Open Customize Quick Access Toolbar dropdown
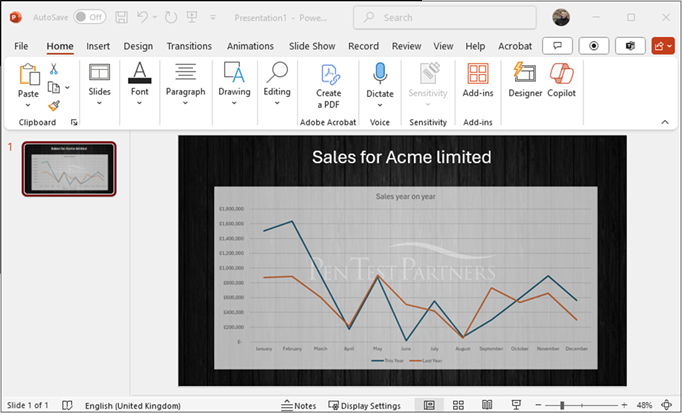 point(213,17)
